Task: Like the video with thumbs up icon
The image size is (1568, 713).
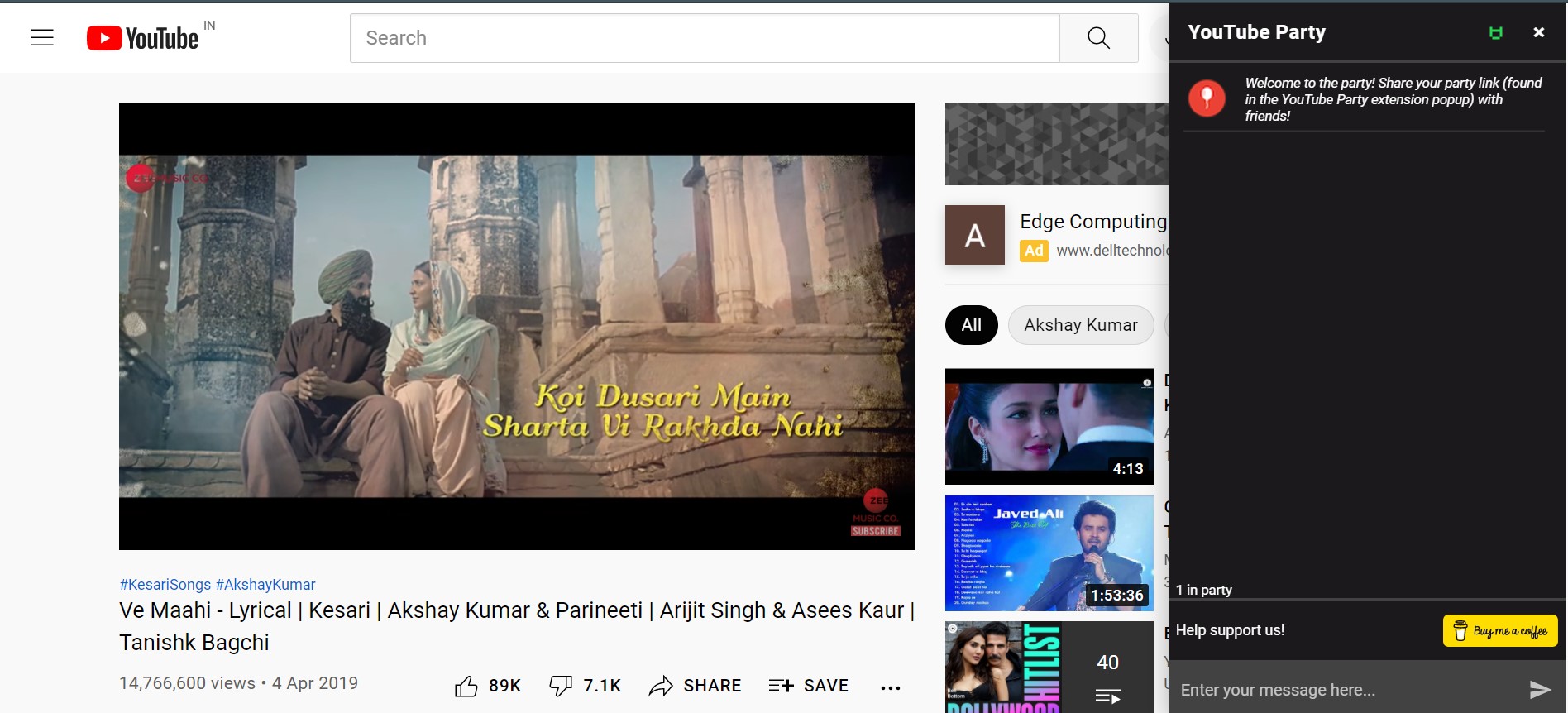Action: 466,686
